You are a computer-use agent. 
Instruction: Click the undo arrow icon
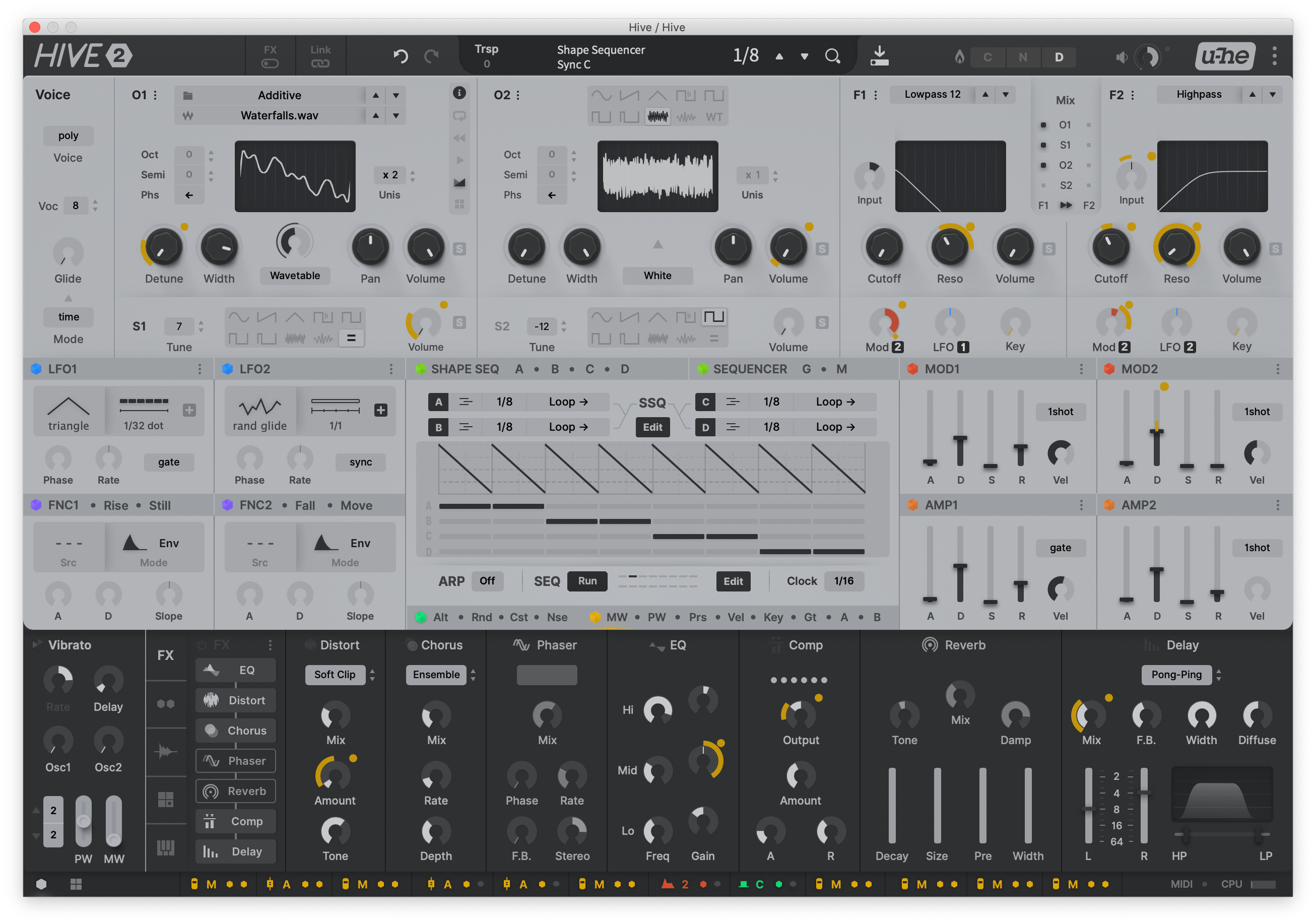coord(401,56)
